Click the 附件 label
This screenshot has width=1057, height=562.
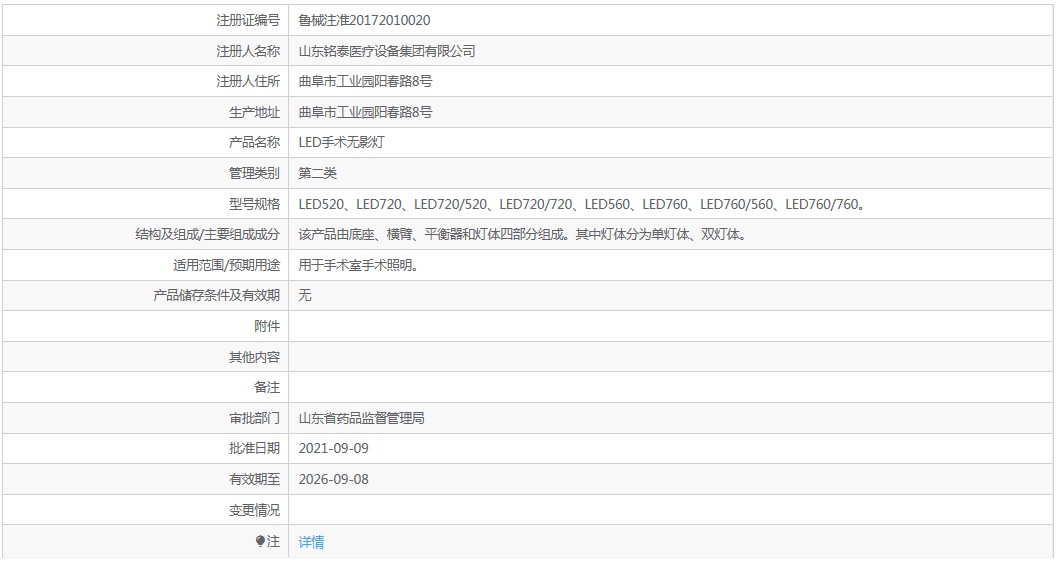coord(267,326)
